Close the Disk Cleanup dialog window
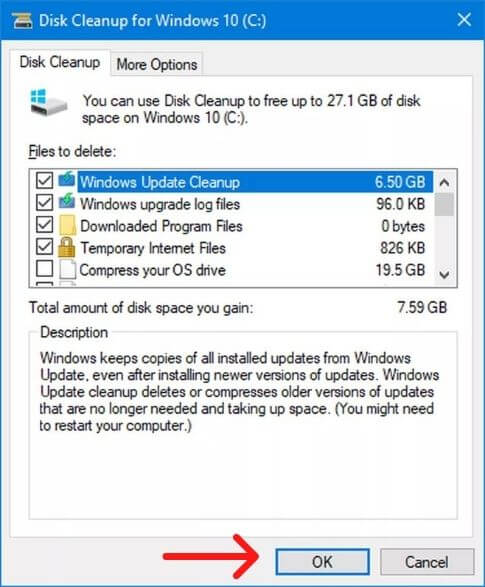Screen dimensions: 485x587 click(464, 19)
